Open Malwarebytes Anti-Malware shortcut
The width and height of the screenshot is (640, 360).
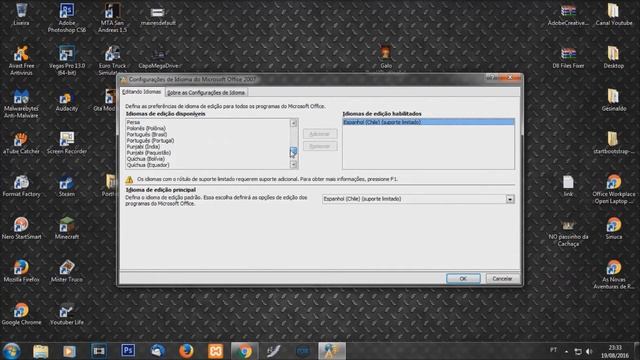pyautogui.click(x=21, y=103)
